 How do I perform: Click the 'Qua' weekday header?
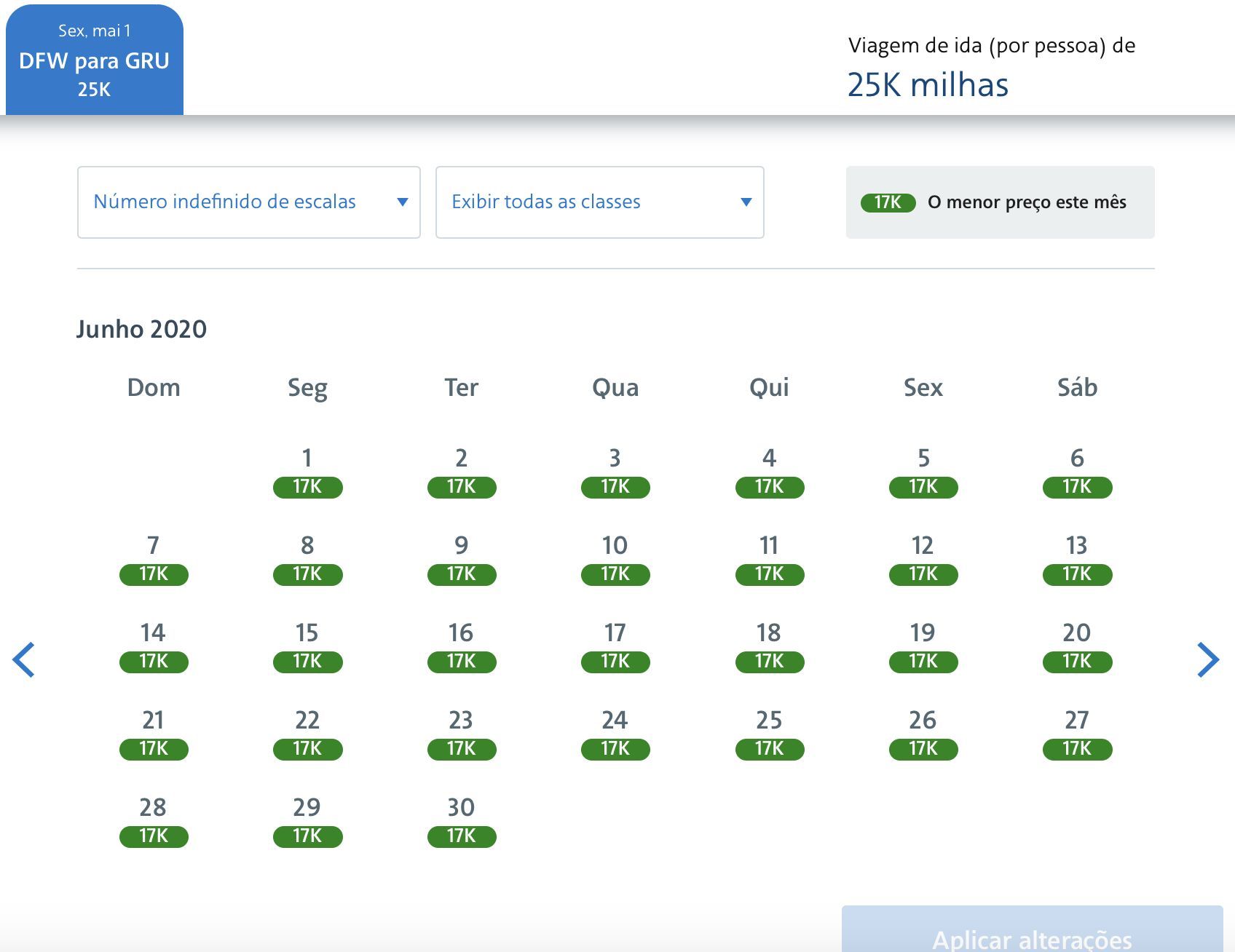coord(615,387)
